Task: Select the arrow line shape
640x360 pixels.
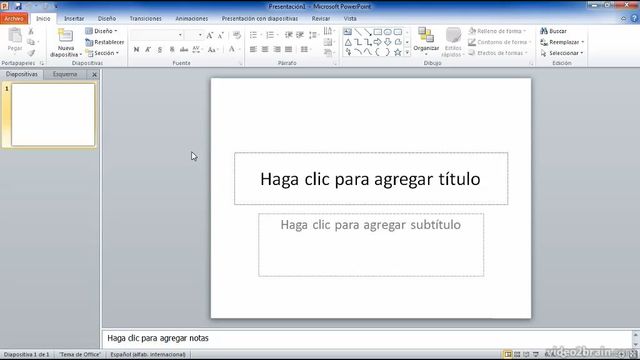Action: (x=368, y=32)
